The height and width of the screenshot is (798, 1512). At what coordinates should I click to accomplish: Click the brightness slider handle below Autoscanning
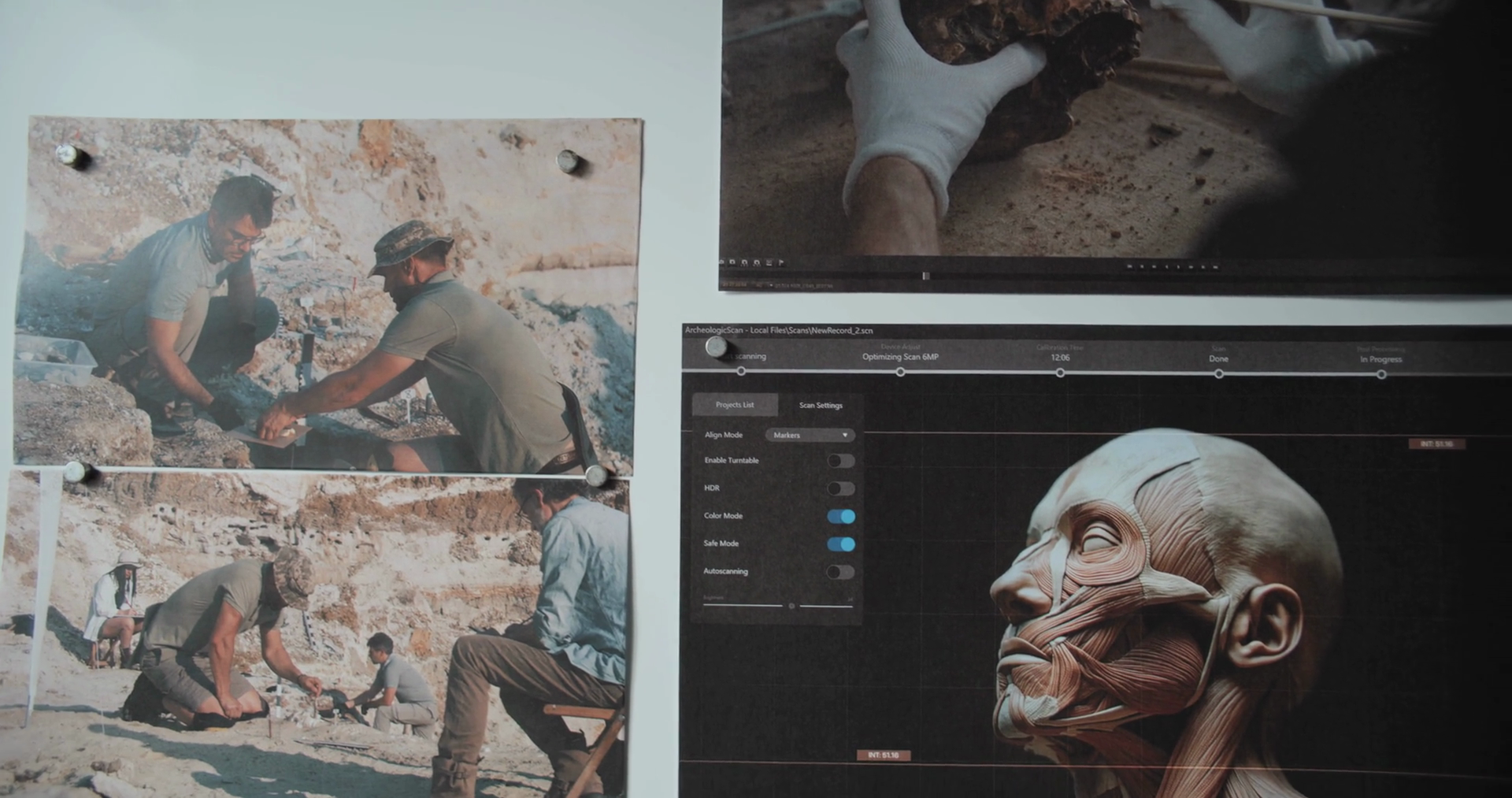[x=791, y=606]
